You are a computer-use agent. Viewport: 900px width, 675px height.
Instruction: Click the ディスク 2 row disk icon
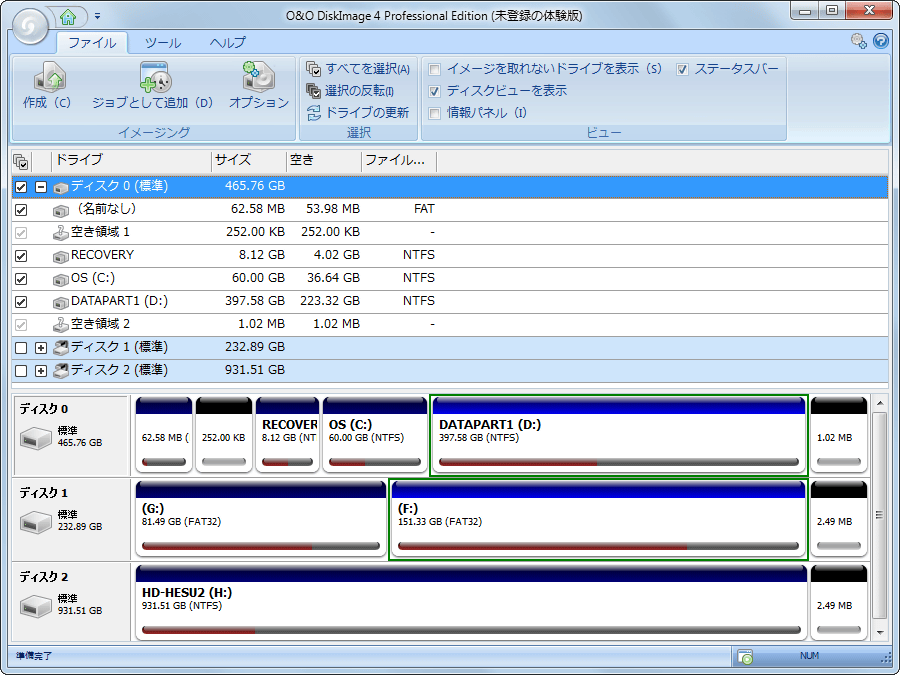click(61, 370)
